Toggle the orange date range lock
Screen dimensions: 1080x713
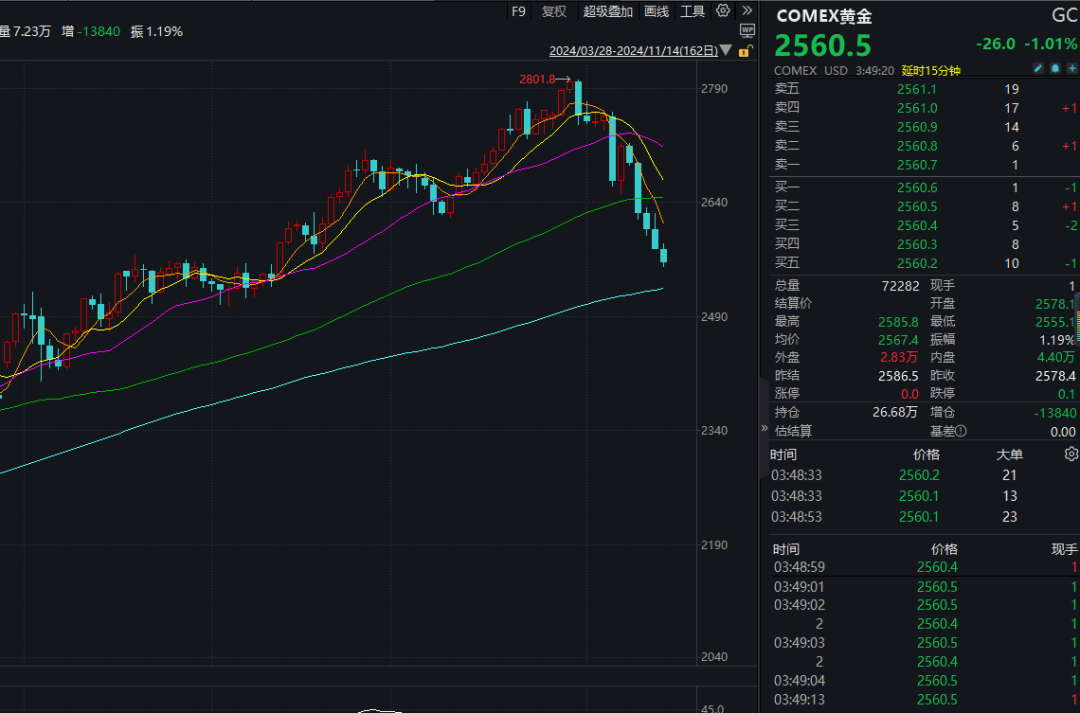[x=746, y=50]
